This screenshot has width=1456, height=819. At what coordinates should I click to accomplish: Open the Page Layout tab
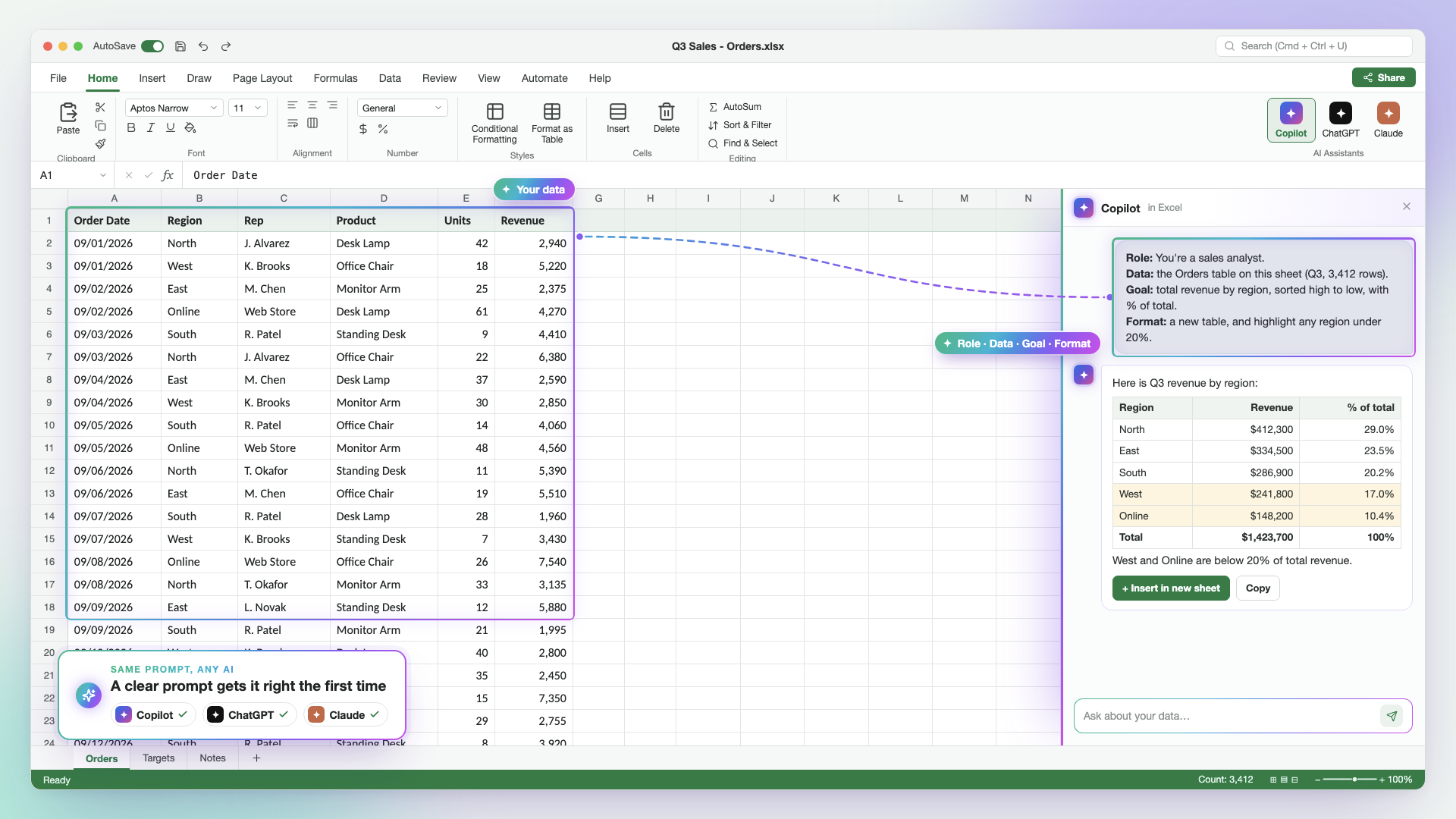pos(262,78)
